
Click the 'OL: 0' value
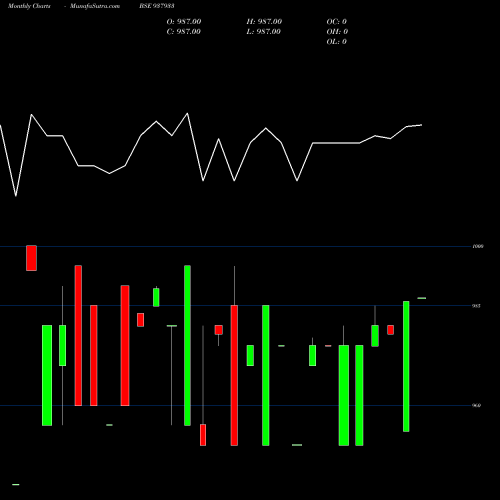pos(337,42)
